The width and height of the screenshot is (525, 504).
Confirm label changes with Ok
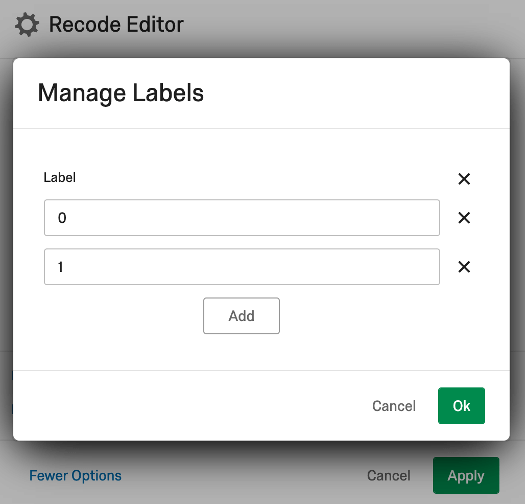coord(461,406)
